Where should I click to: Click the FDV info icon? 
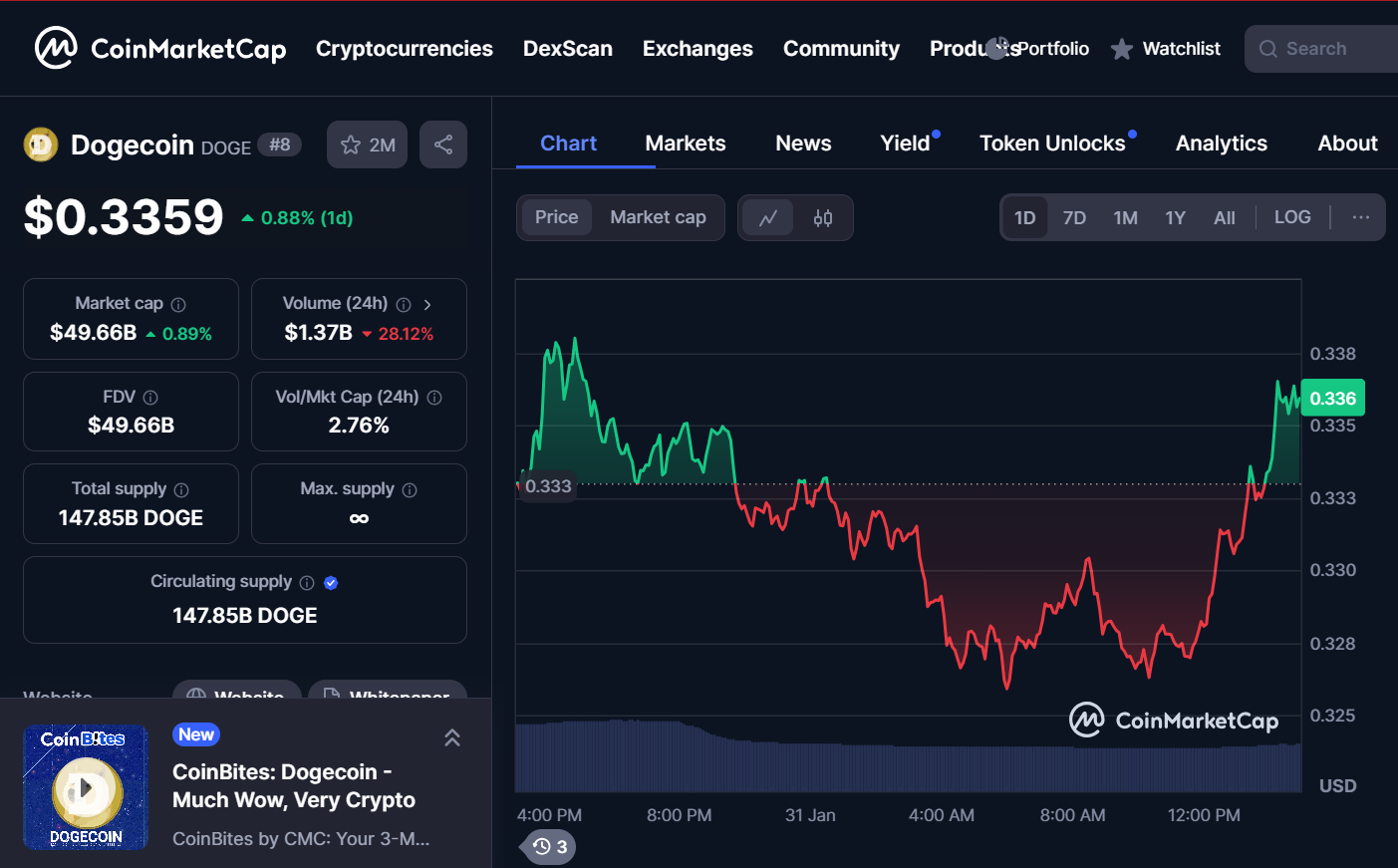pos(150,398)
